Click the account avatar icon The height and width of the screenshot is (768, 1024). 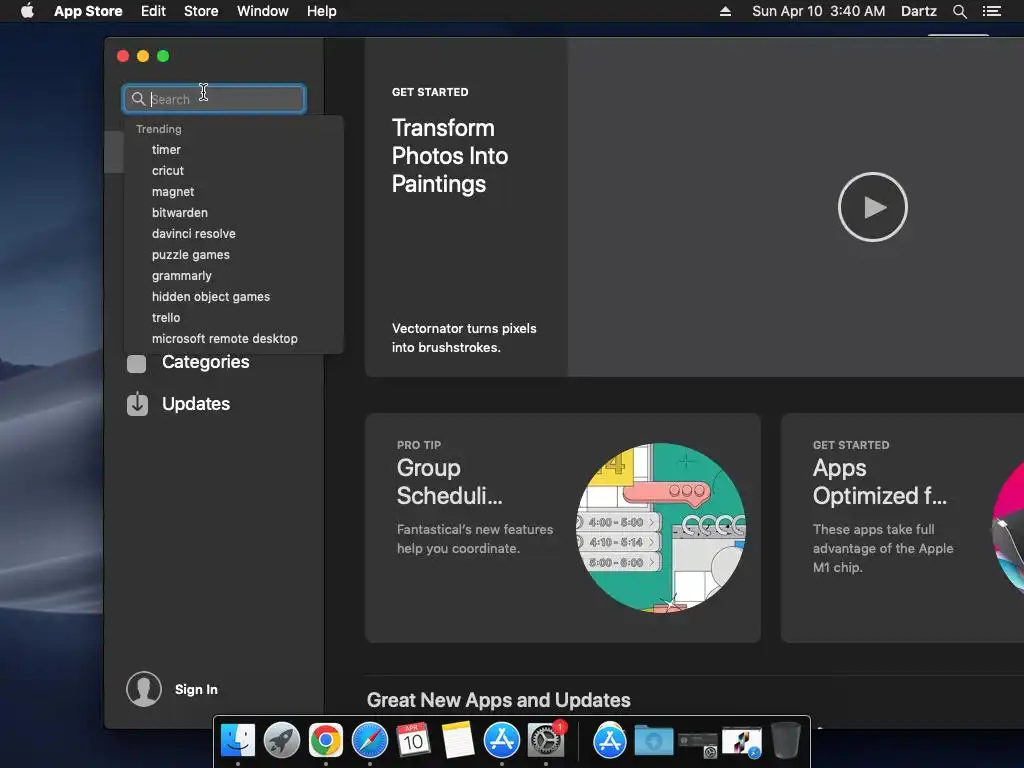coord(144,689)
